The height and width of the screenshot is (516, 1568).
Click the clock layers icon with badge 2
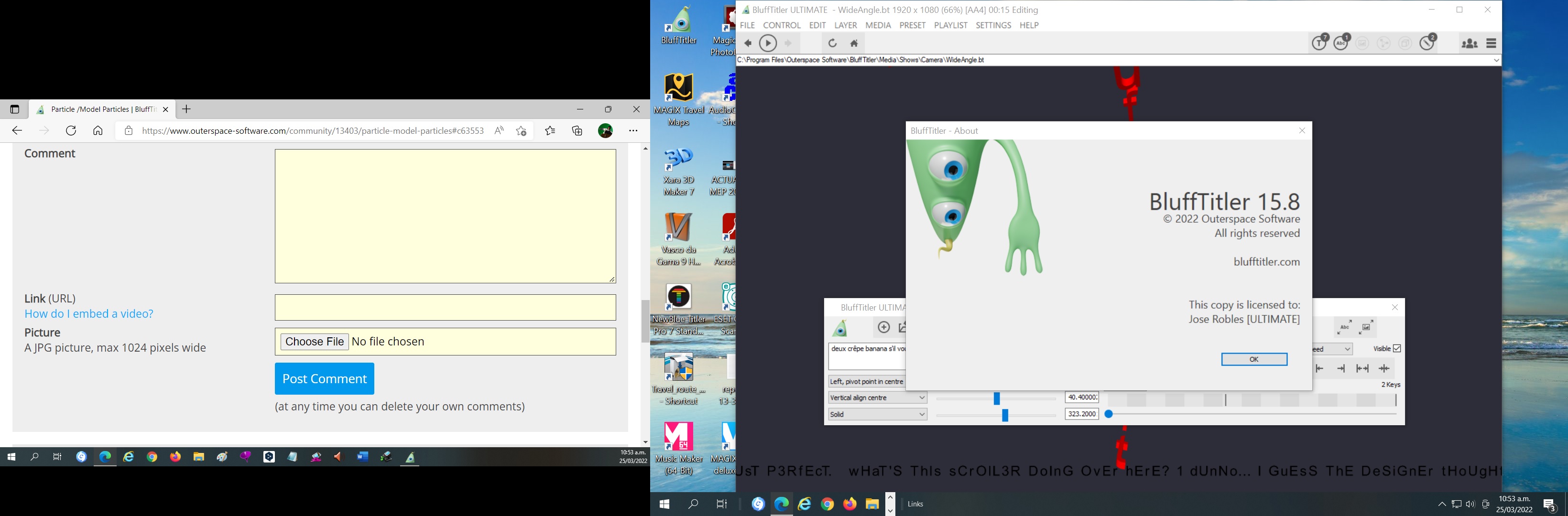(1428, 42)
